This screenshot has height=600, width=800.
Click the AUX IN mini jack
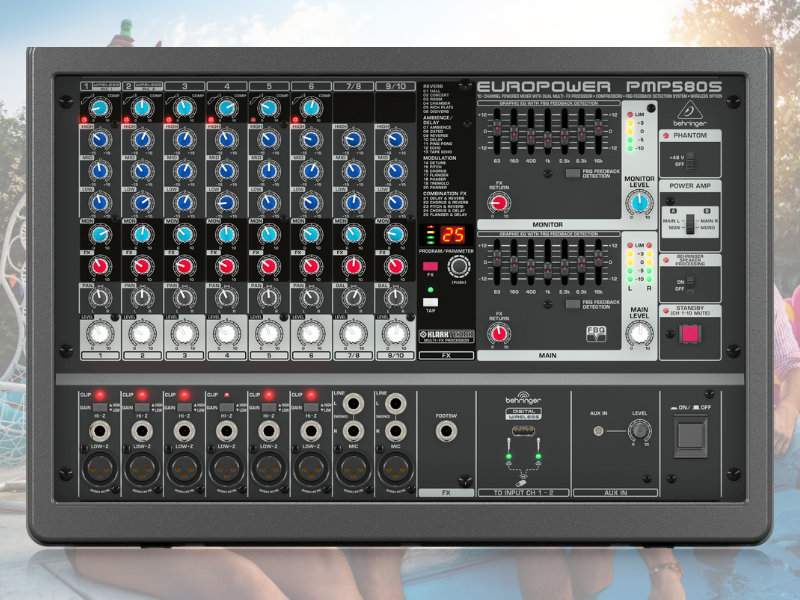[x=598, y=431]
